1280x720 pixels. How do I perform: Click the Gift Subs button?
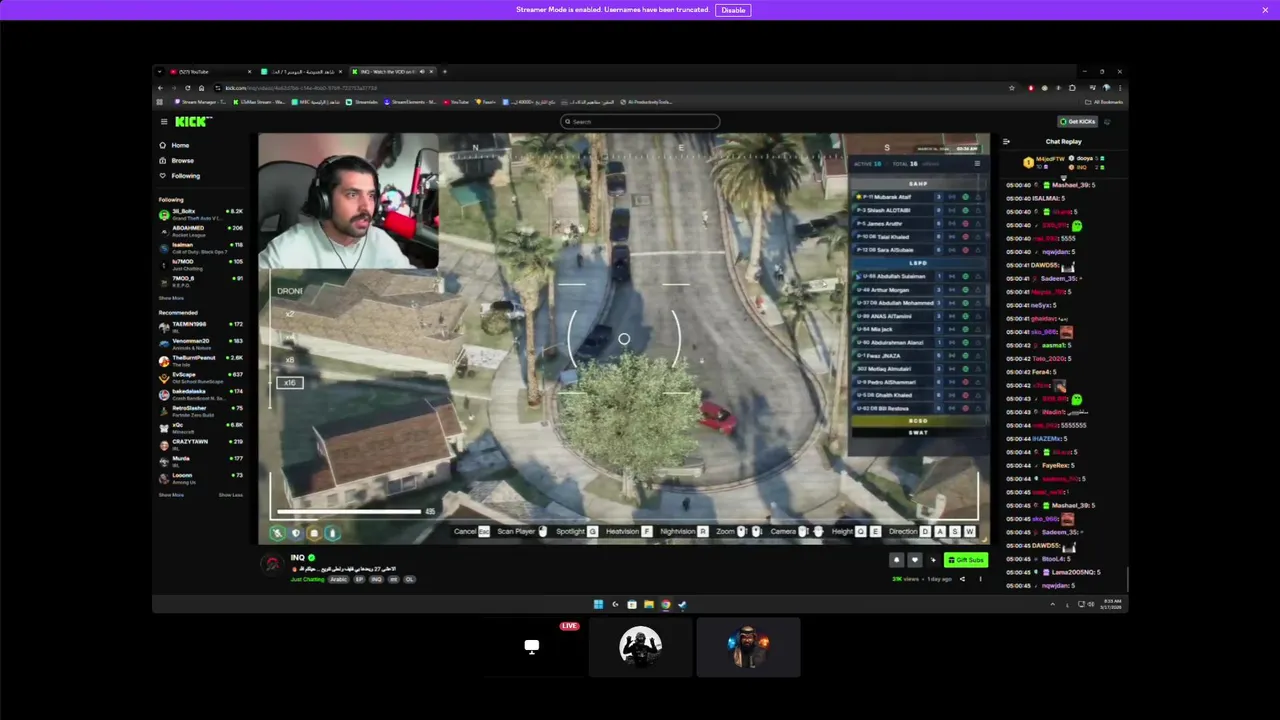[x=966, y=560]
